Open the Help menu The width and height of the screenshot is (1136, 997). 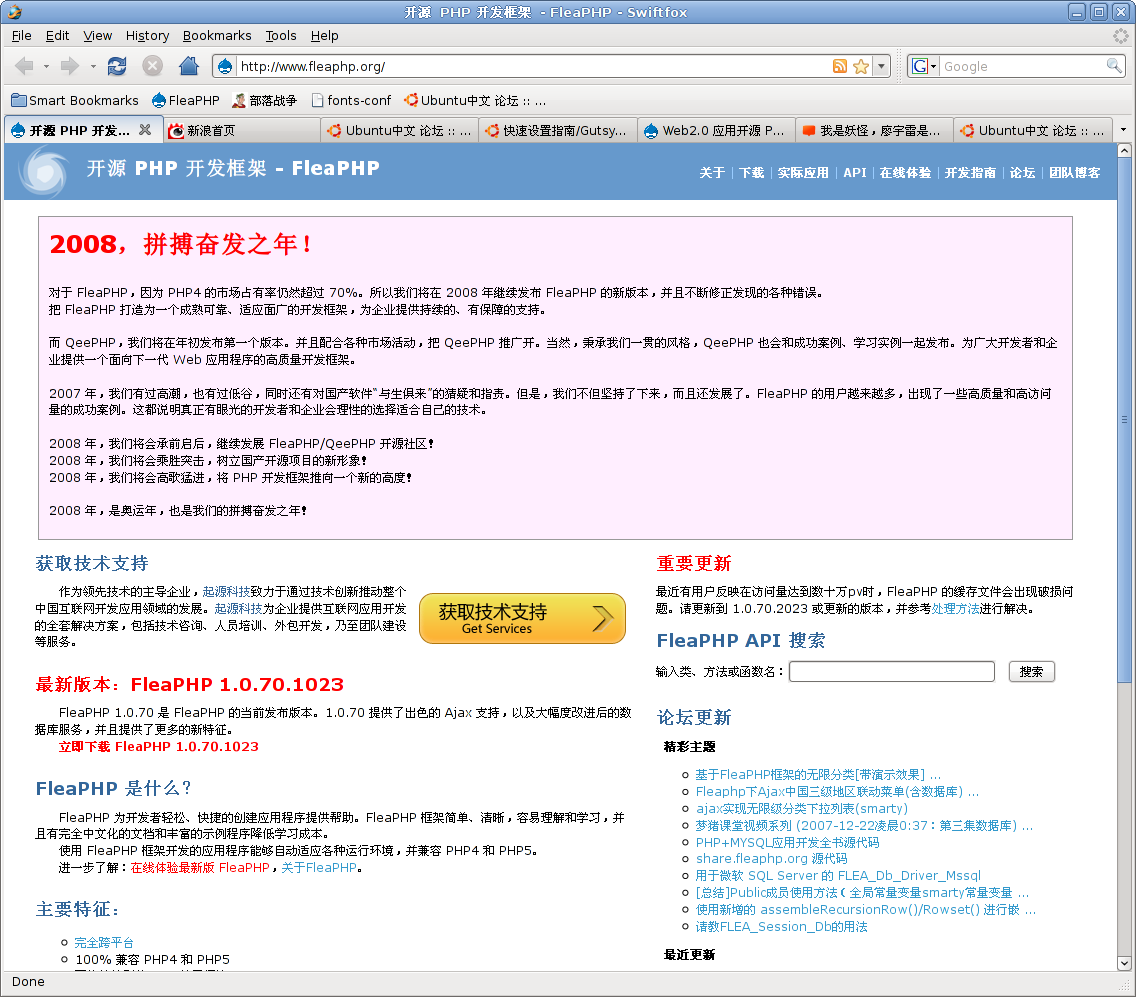pyautogui.click(x=325, y=36)
